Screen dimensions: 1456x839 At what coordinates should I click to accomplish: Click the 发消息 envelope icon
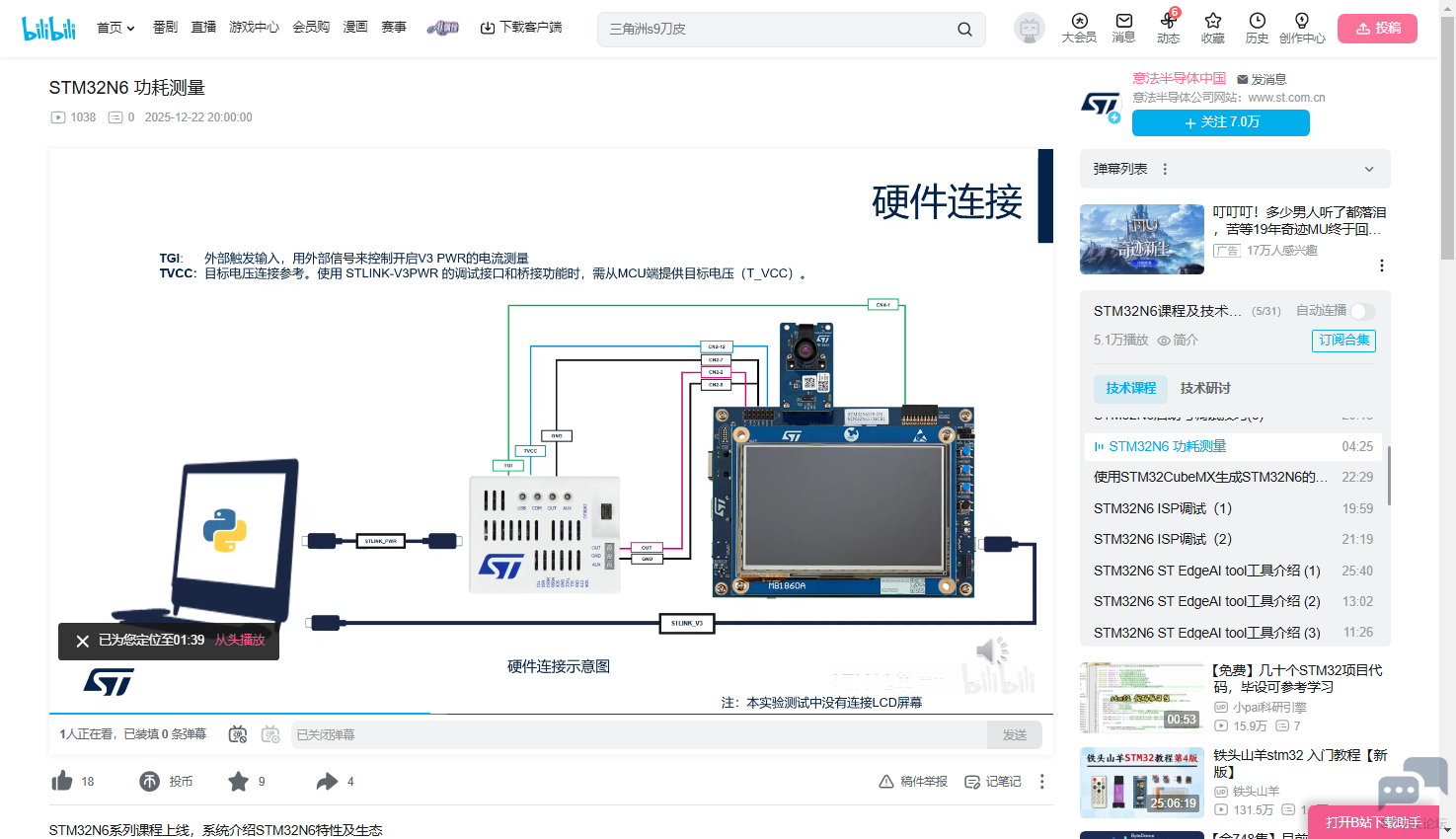tap(1243, 79)
